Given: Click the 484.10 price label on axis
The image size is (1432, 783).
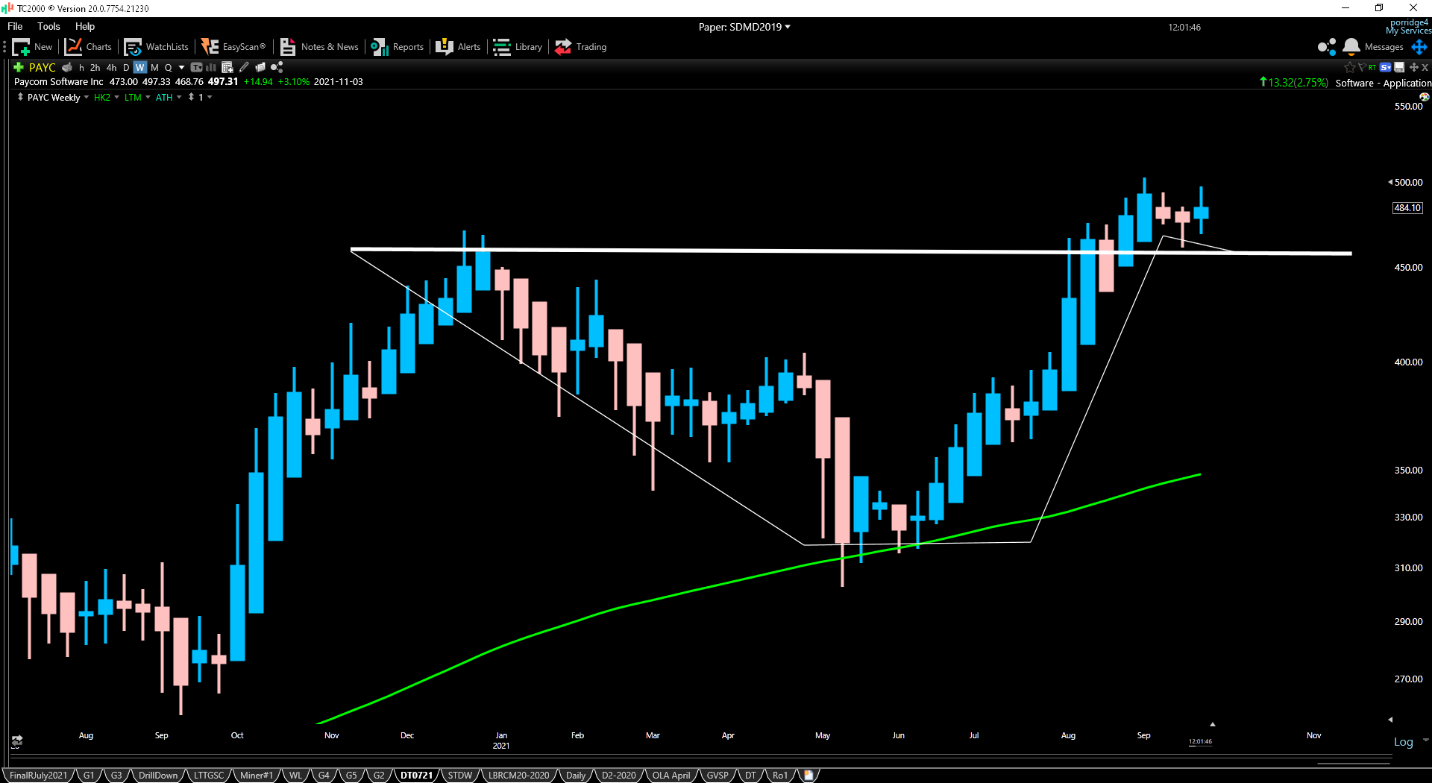Looking at the screenshot, I should [x=1407, y=208].
